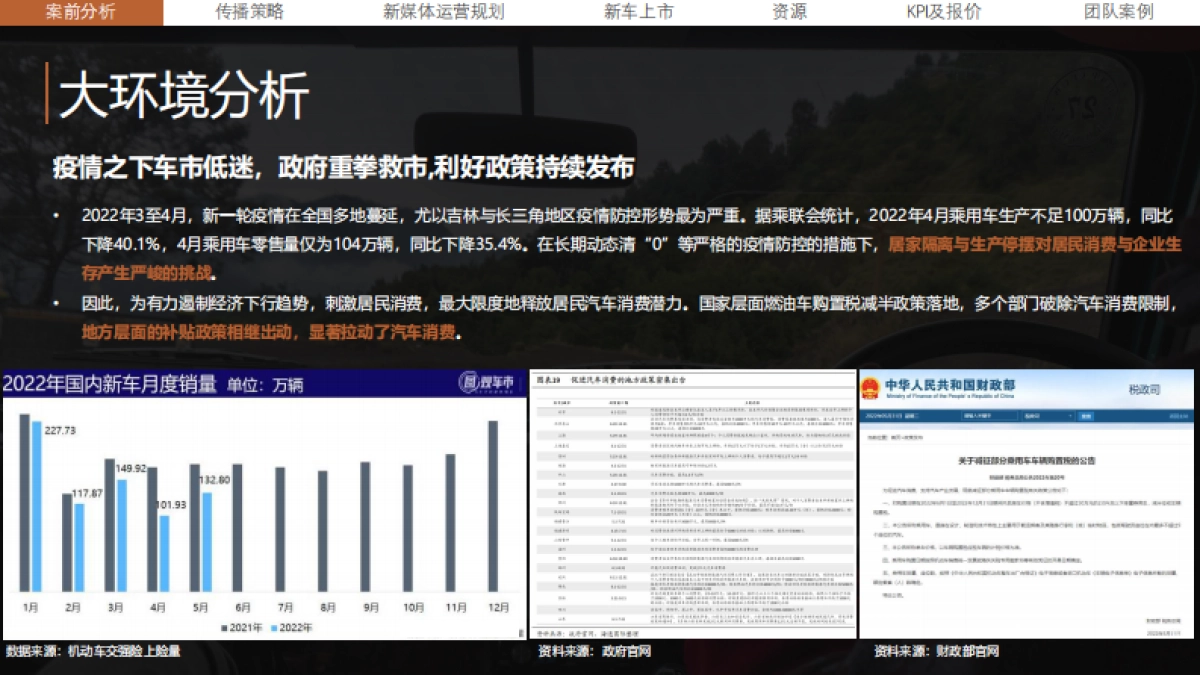Click inside the 财政部 search input box
Viewport: 1200px width, 675px height.
coord(990,415)
